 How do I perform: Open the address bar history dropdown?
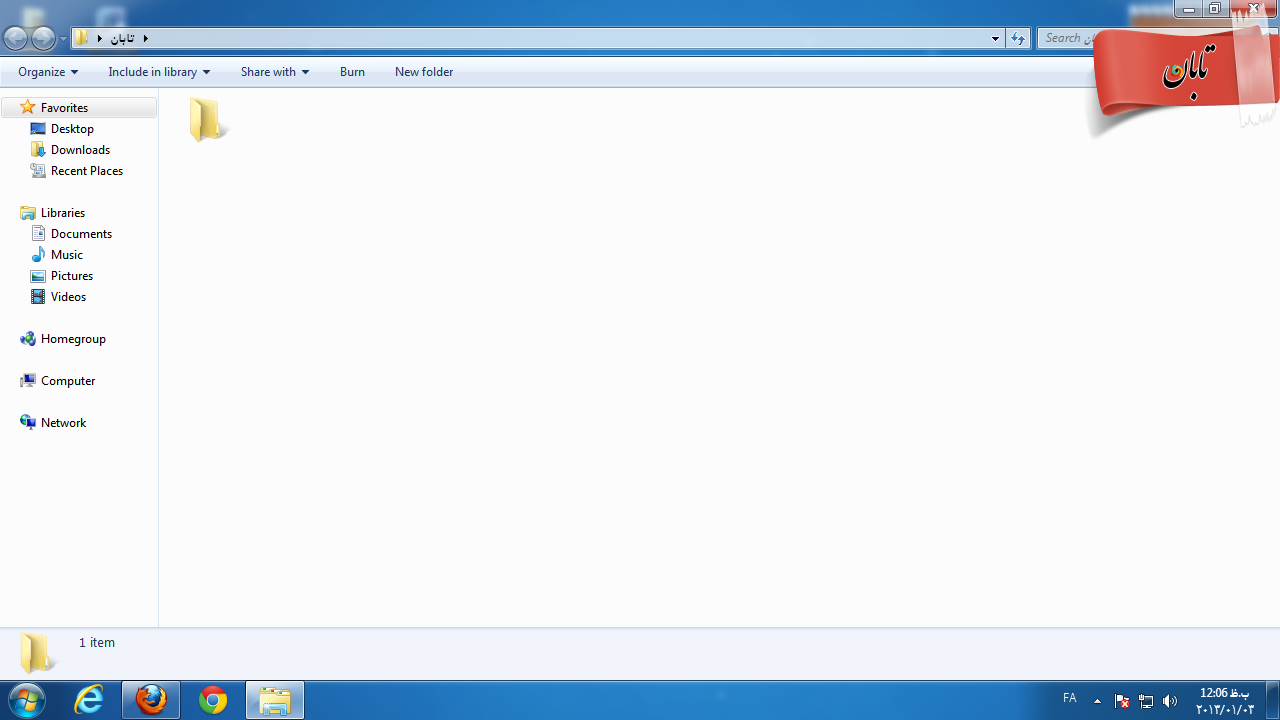tap(995, 39)
